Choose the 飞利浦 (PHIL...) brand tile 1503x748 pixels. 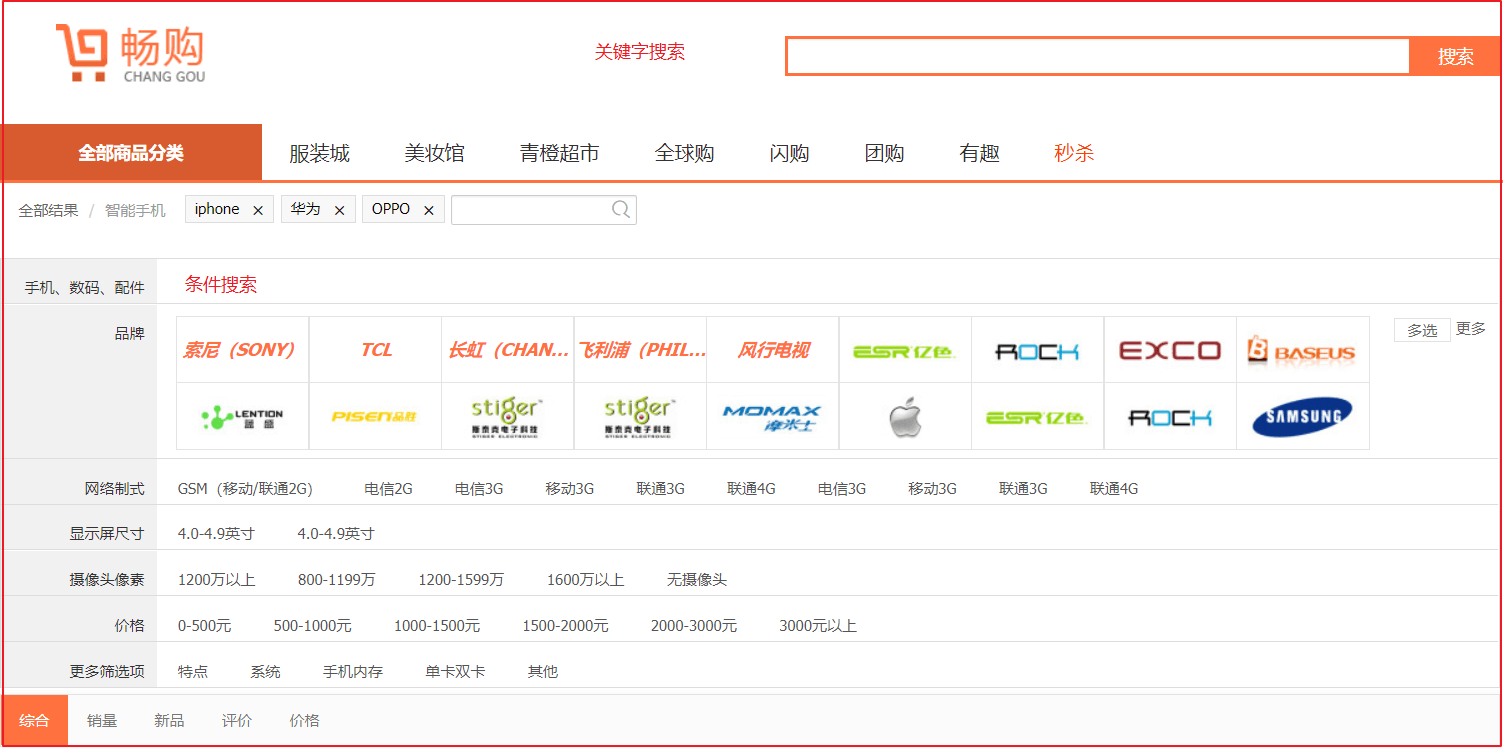[x=640, y=350]
